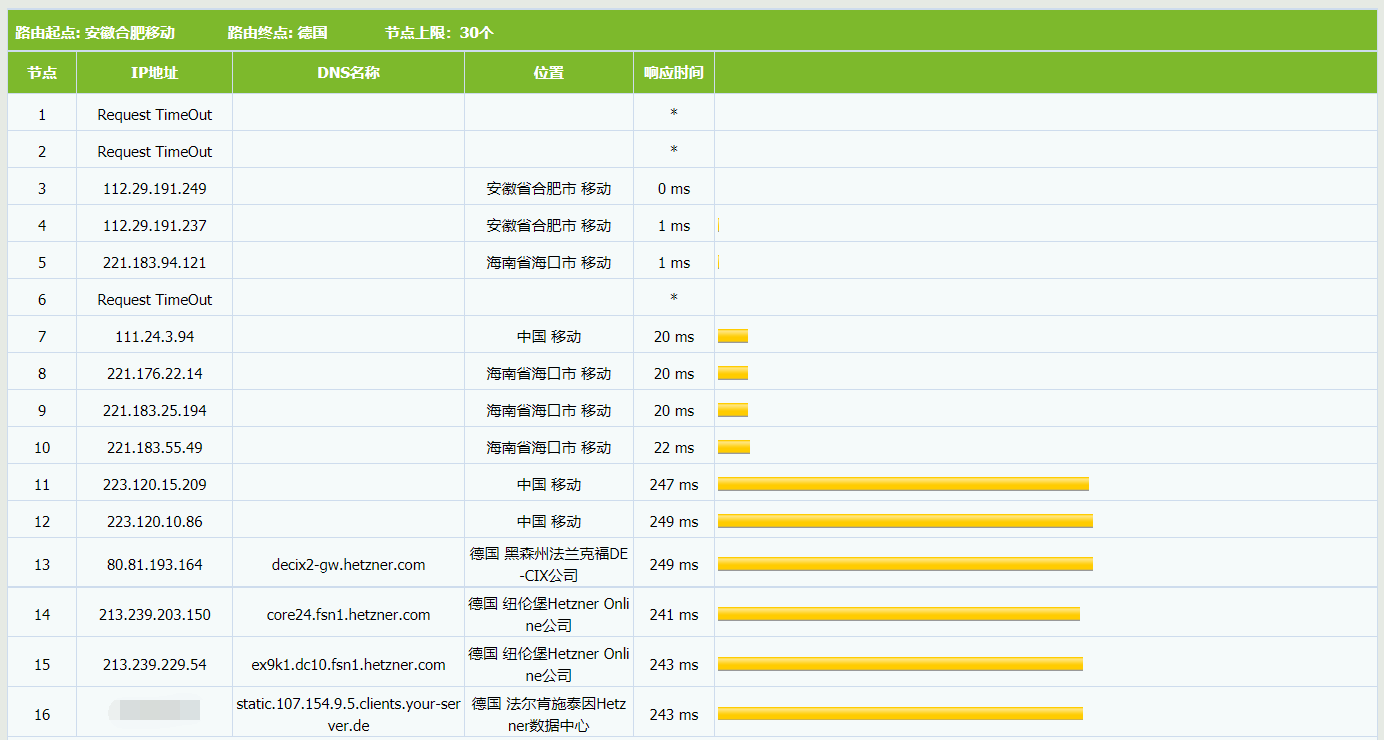The height and width of the screenshot is (740, 1384).
Task: Click the 22 ms response time
Action: (x=674, y=447)
